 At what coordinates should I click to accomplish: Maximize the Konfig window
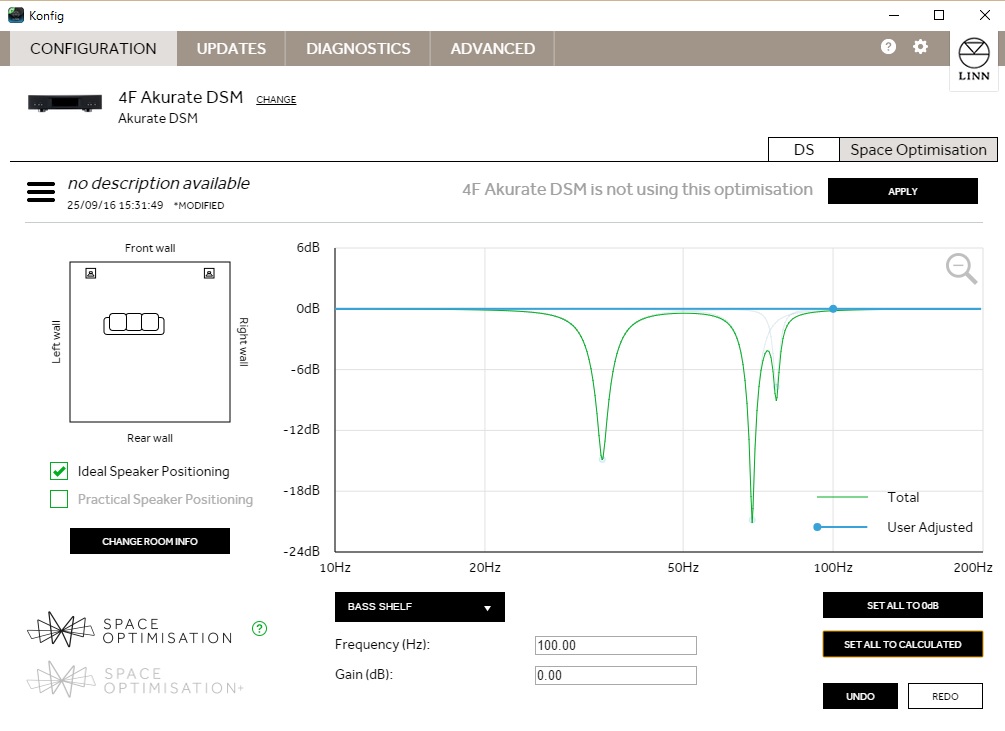[939, 15]
